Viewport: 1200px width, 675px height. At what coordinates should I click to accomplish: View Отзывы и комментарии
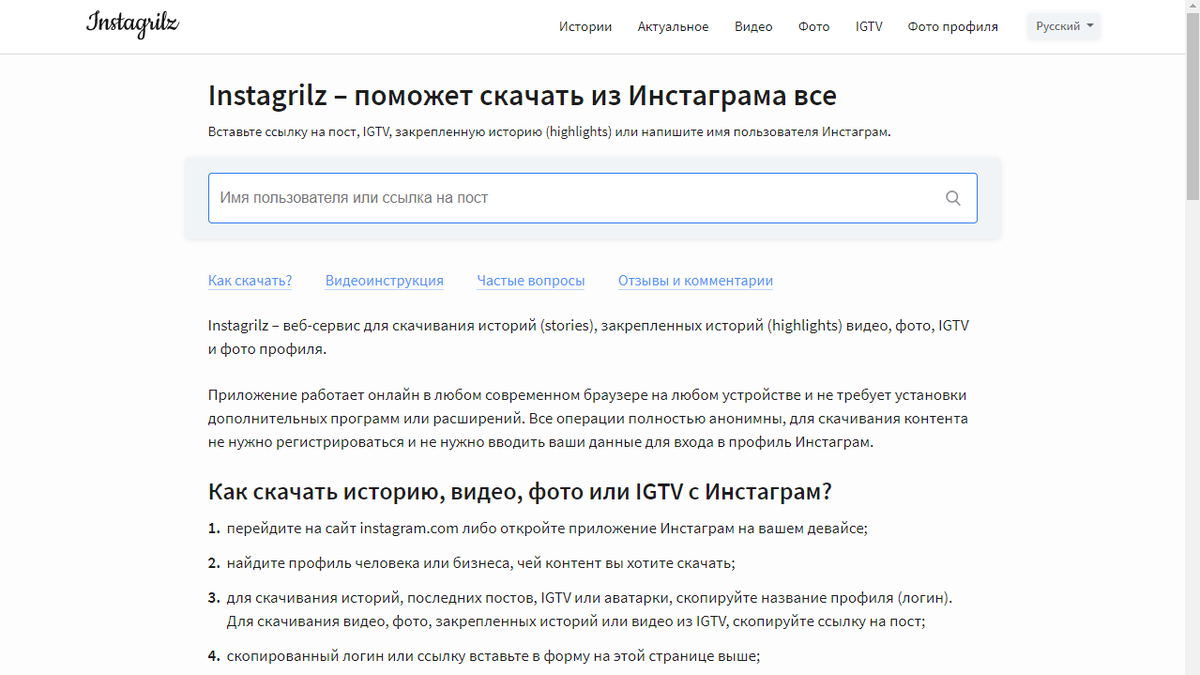695,280
